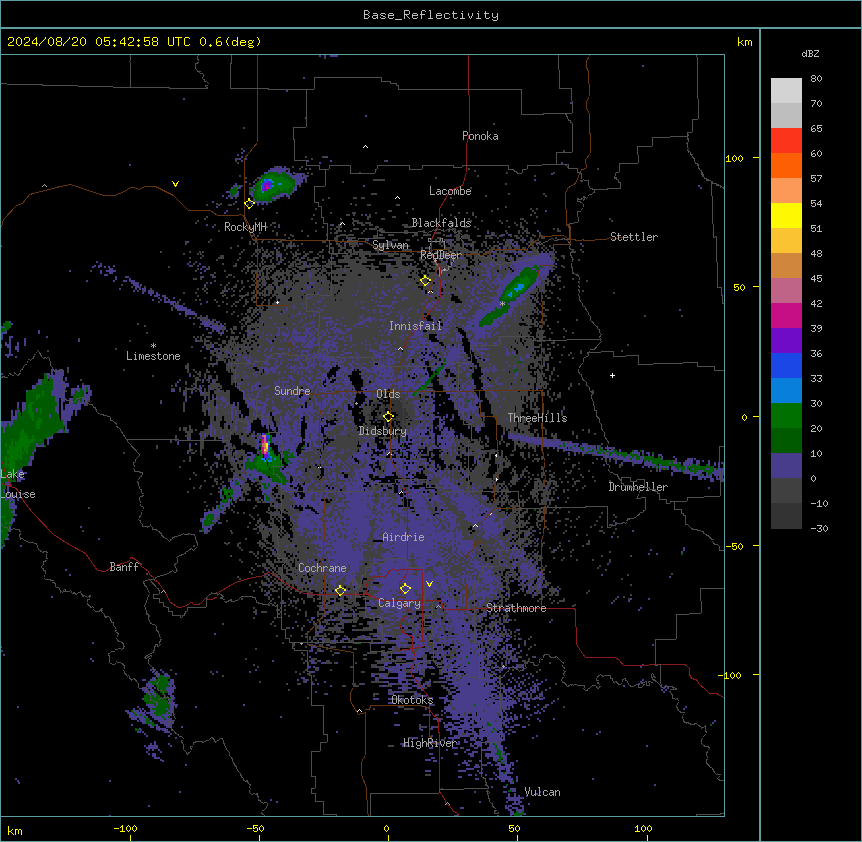The height and width of the screenshot is (842, 862).
Task: Select the yellow diamond marker below Cochrane
Action: click(340, 590)
